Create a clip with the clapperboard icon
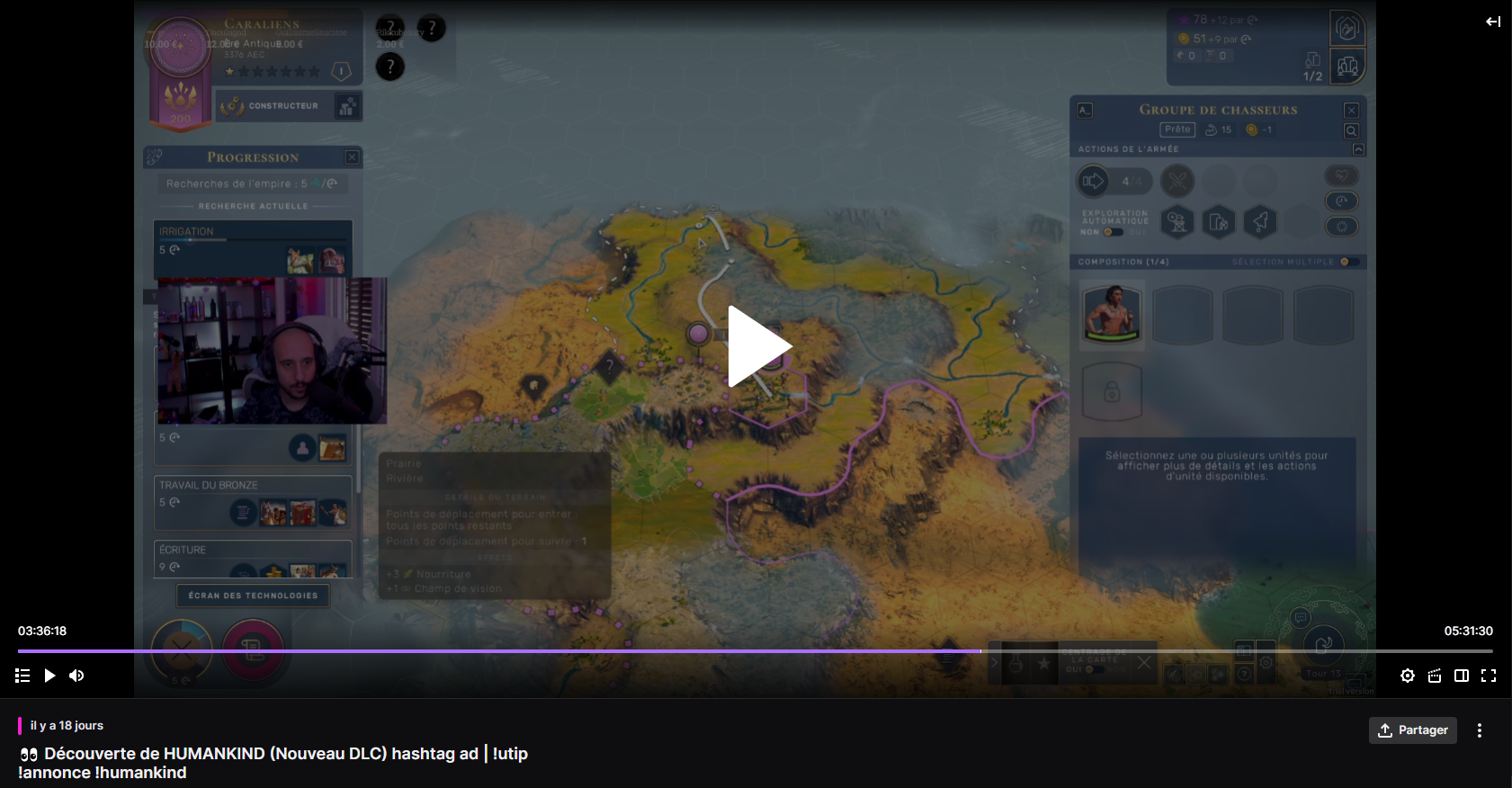This screenshot has height=788, width=1512. click(x=1435, y=676)
